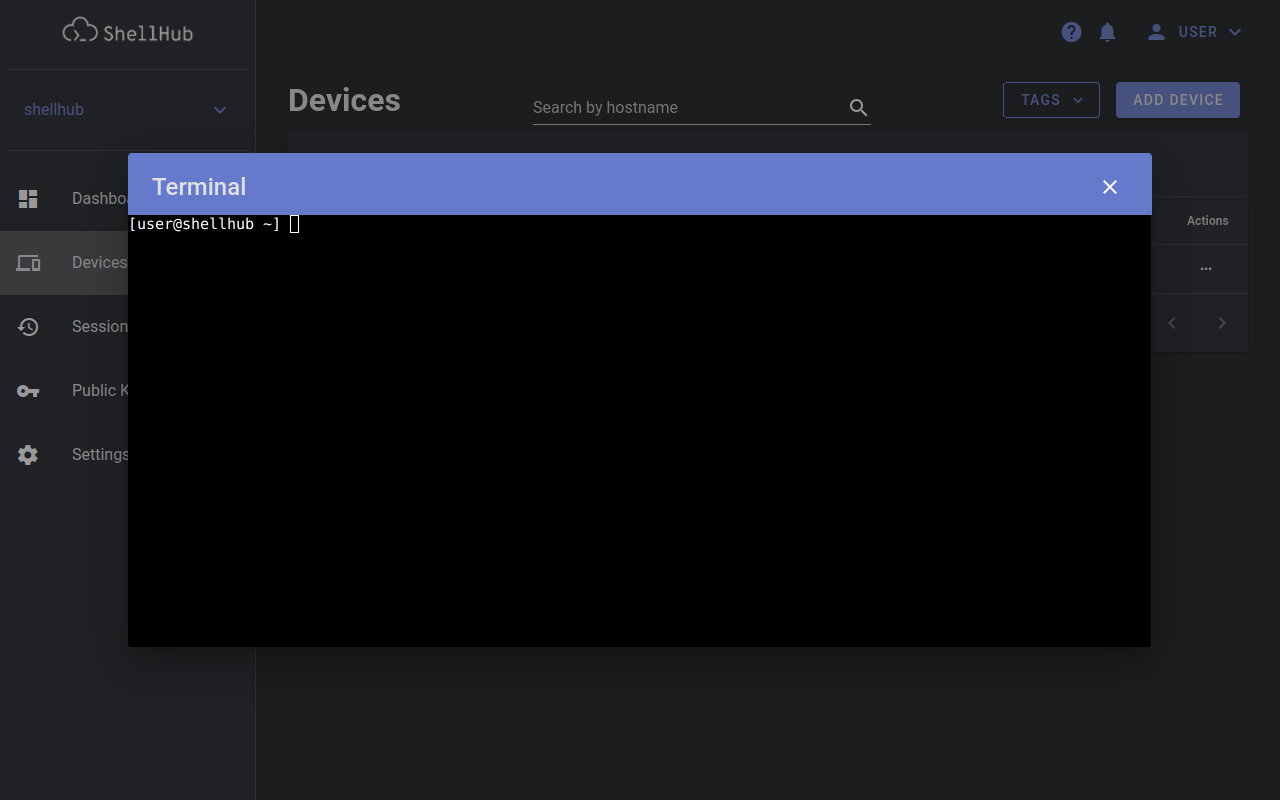Open the TAGS filter dropdown
Image resolution: width=1280 pixels, height=800 pixels.
[x=1051, y=100]
